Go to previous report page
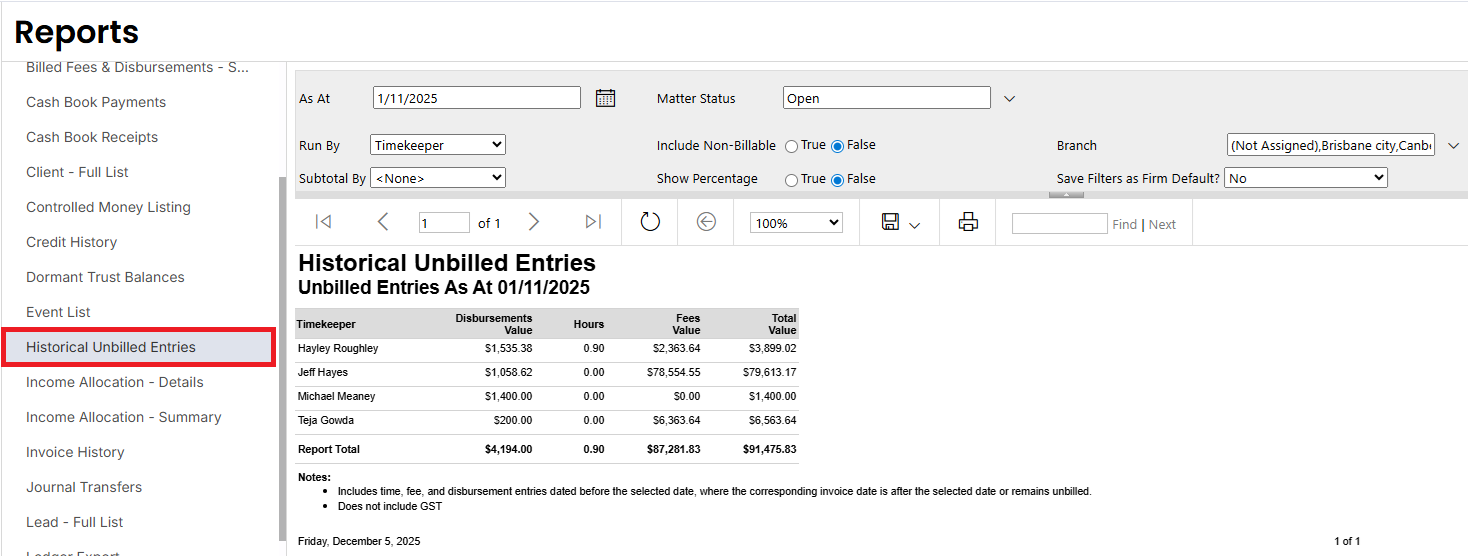 [383, 222]
